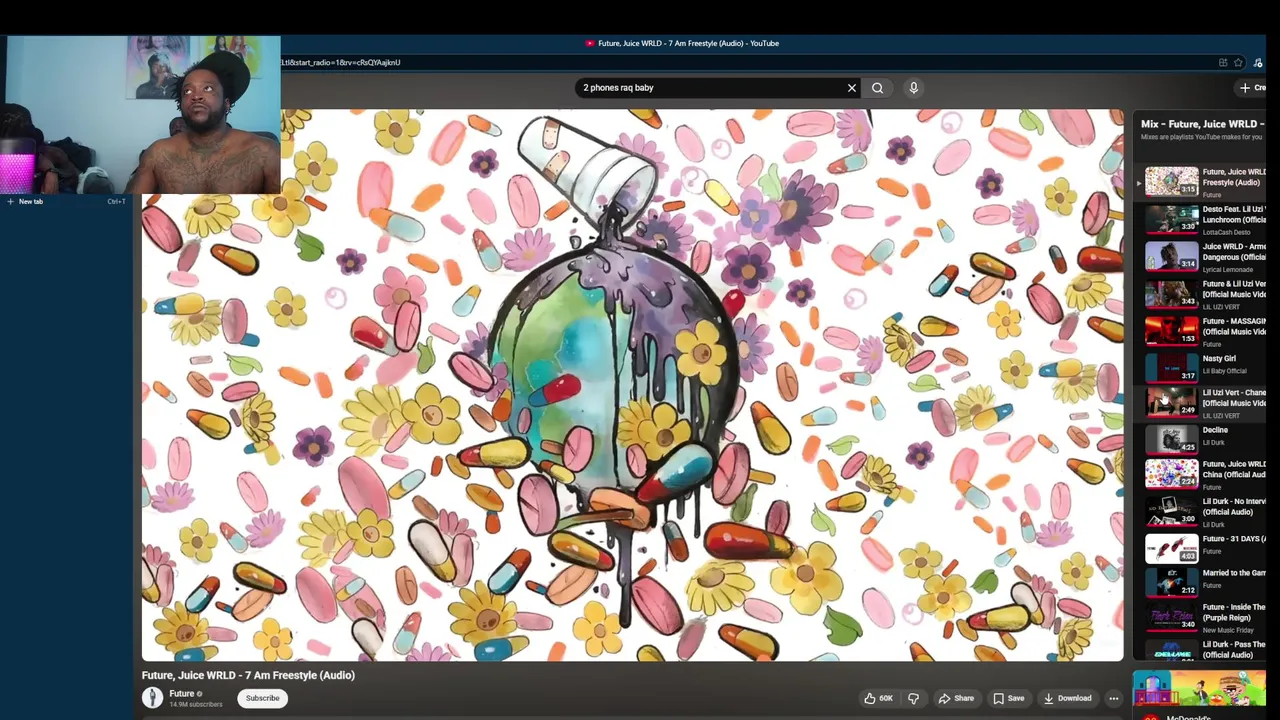Play 'Lil Uzi Vert - Chanel' thumbnail
This screenshot has height=720, width=1280.
(x=1171, y=402)
